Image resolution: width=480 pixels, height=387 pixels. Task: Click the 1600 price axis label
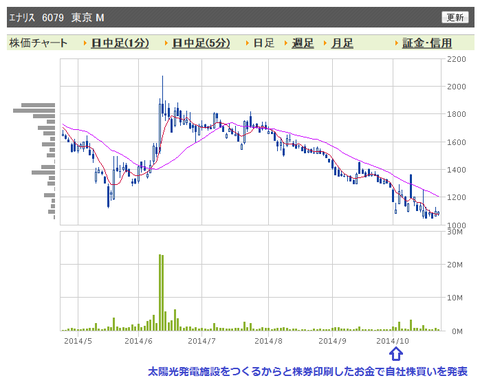[456, 142]
